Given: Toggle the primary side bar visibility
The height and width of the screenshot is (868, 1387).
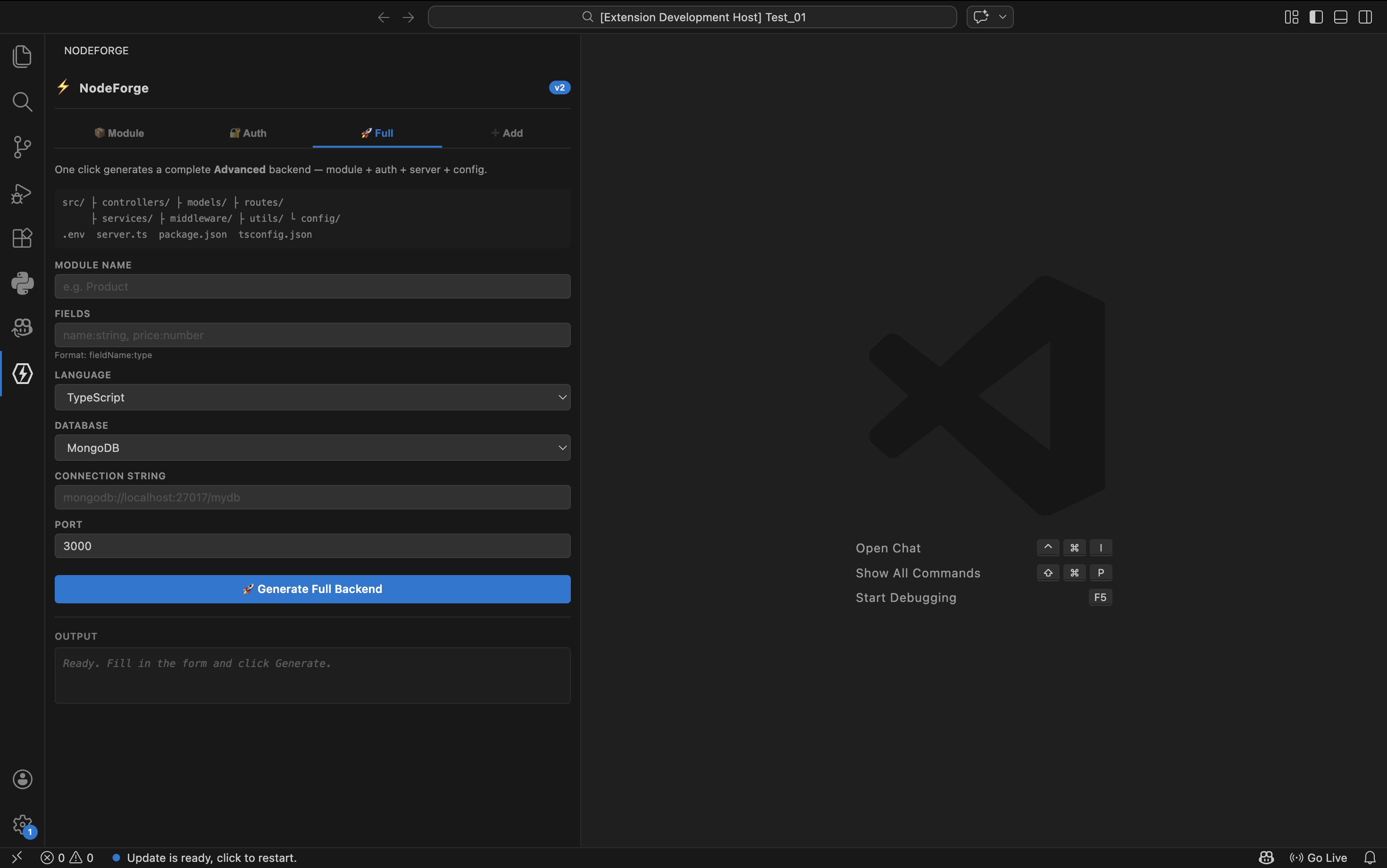Looking at the screenshot, I should 1316,17.
